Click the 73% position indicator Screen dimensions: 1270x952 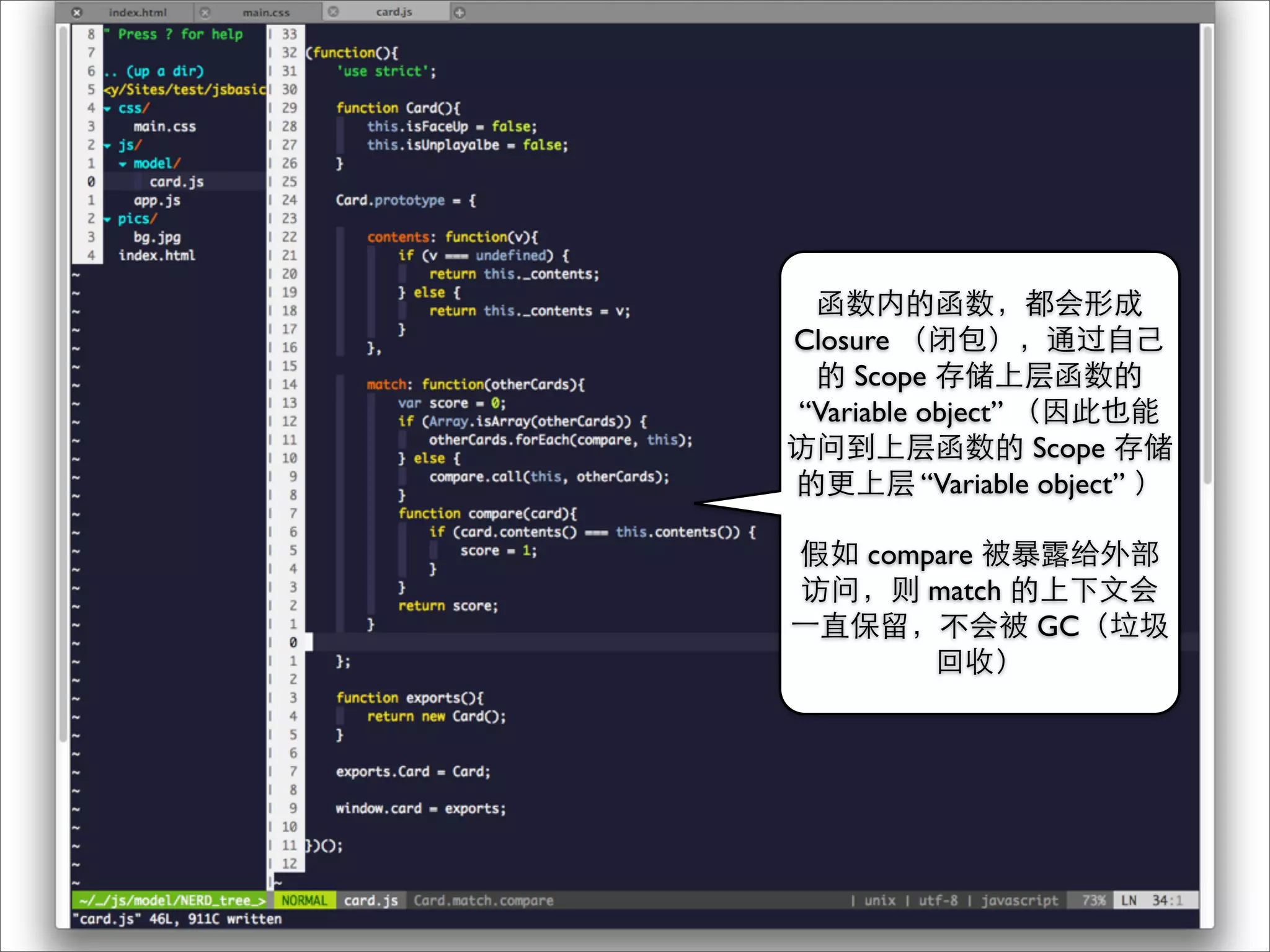[1093, 900]
